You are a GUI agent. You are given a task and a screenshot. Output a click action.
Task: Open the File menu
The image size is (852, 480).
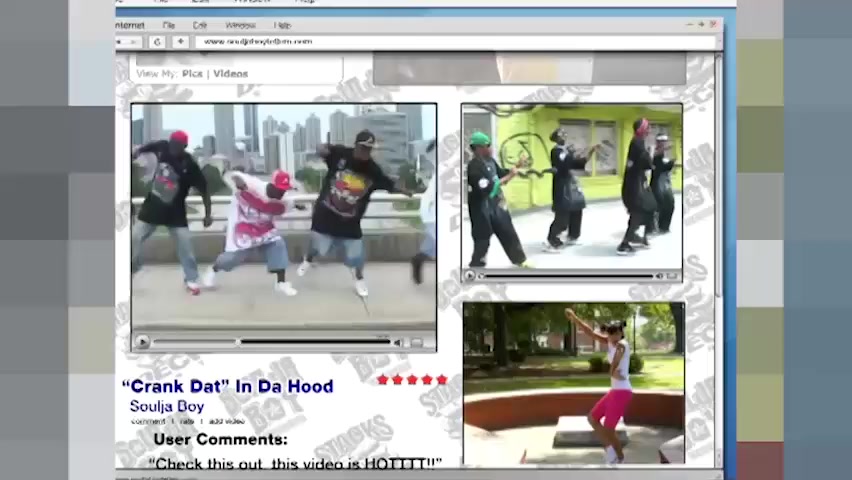168,26
